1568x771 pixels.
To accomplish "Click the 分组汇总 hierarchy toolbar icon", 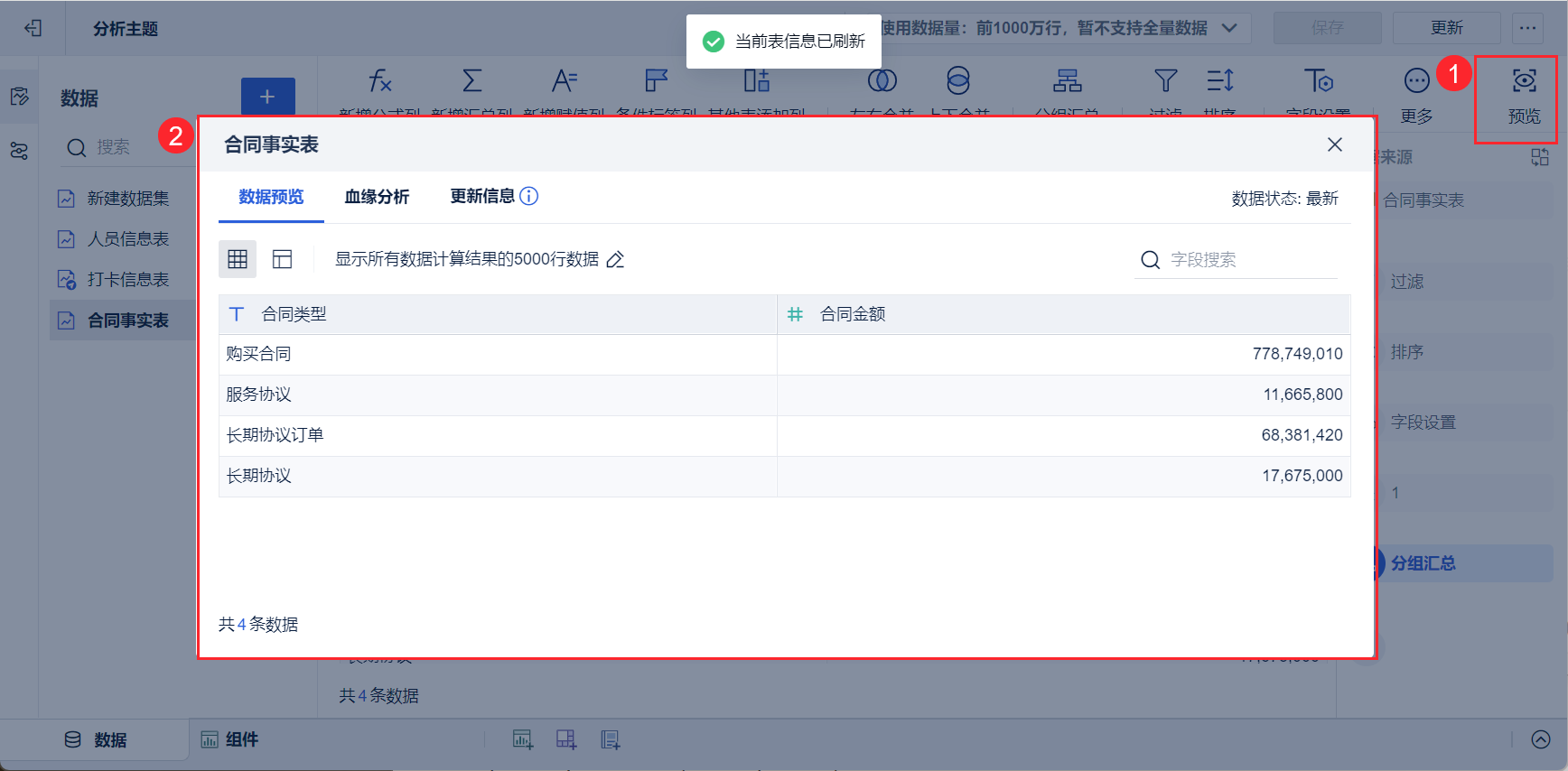I will coord(1067,81).
